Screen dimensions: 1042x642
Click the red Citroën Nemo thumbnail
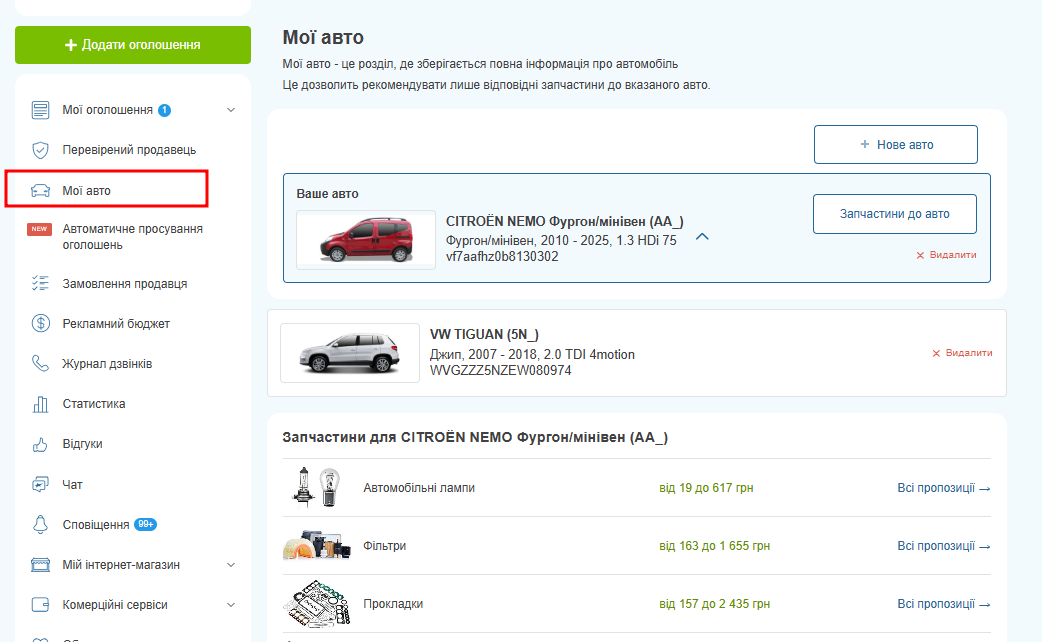366,240
